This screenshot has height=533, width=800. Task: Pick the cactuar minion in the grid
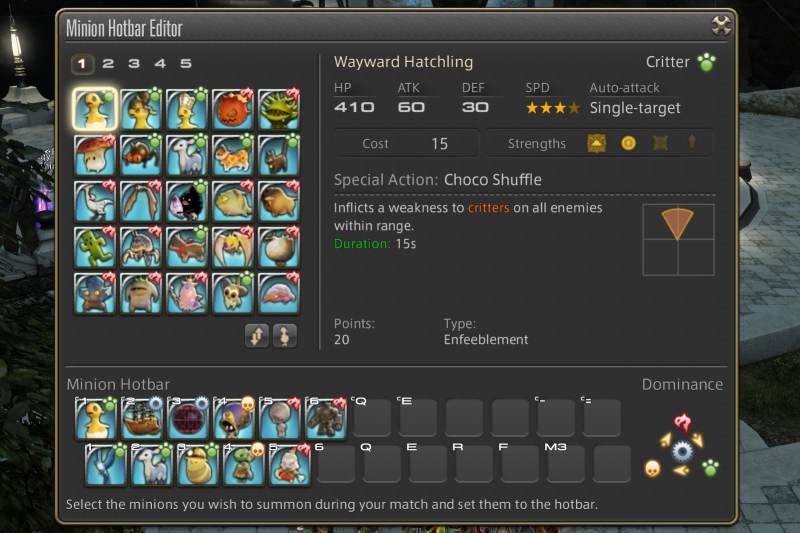pyautogui.click(x=95, y=247)
